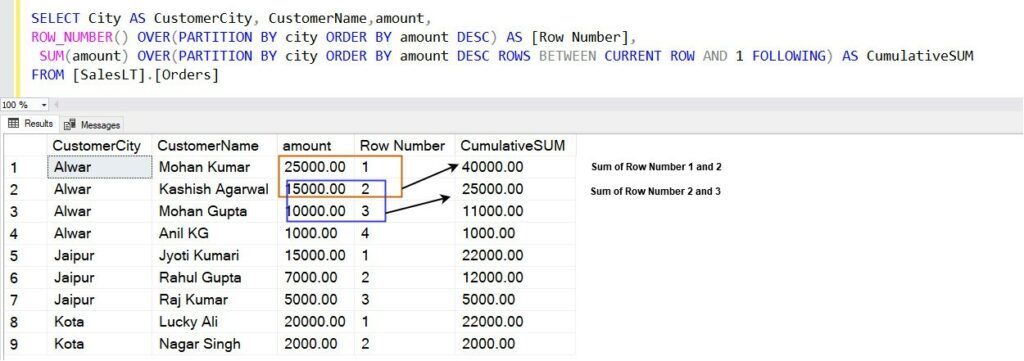
Task: Click the Row Number column header
Action: [x=404, y=146]
